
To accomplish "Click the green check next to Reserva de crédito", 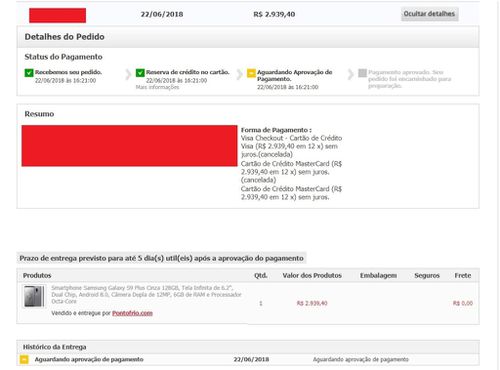I will click(x=140, y=73).
